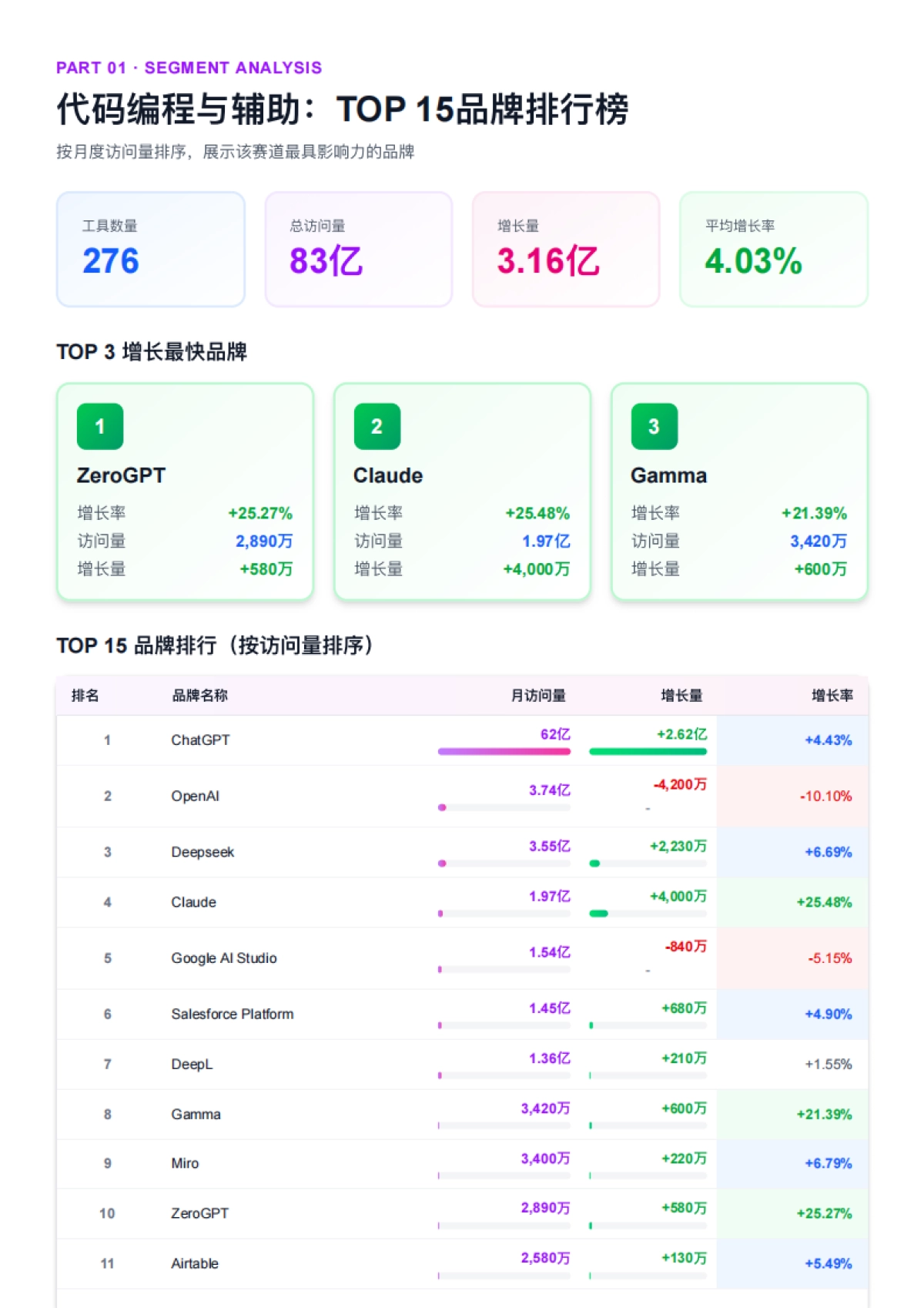The image size is (924, 1308).
Task: Select the 总访问量 83亿 stat card
Action: tap(358, 250)
